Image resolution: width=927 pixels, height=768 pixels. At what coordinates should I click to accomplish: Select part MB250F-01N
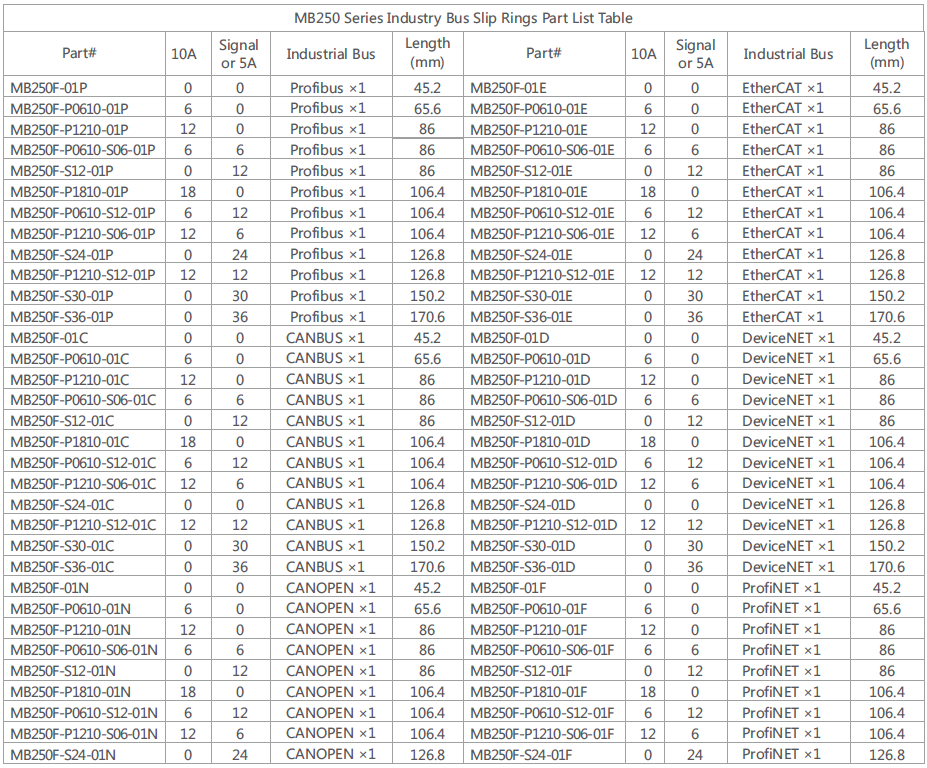coord(49,588)
